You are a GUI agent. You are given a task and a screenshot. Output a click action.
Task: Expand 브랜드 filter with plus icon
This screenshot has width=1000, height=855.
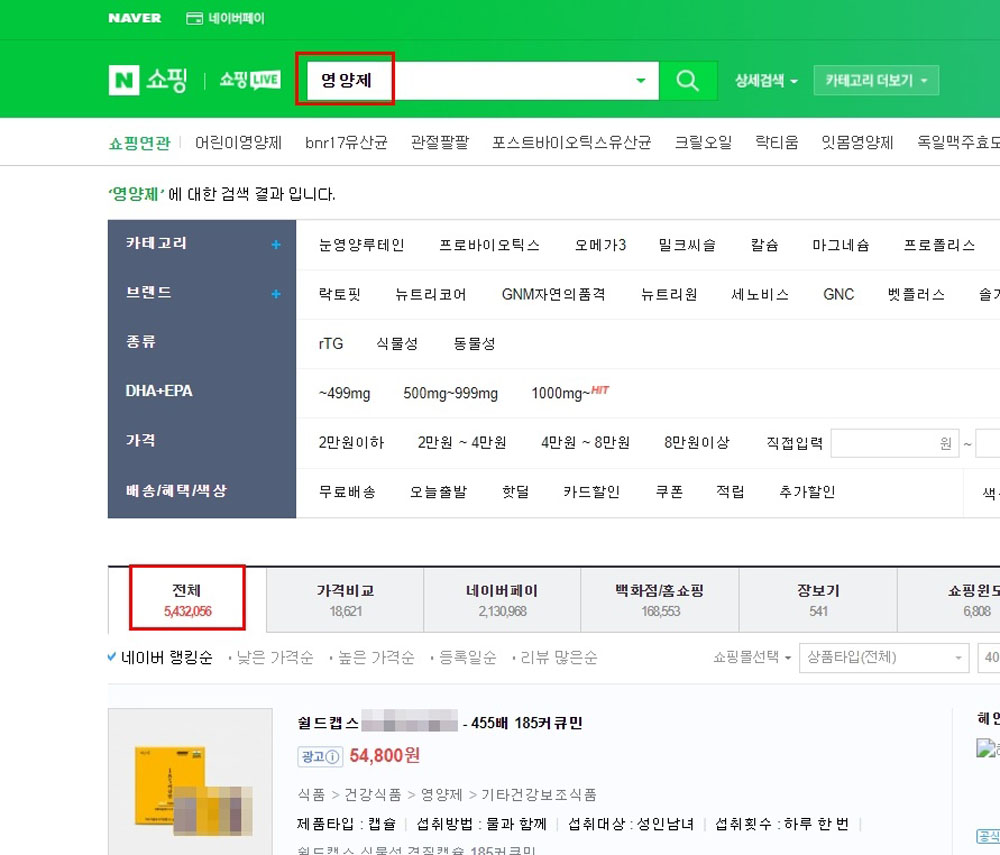(x=276, y=294)
